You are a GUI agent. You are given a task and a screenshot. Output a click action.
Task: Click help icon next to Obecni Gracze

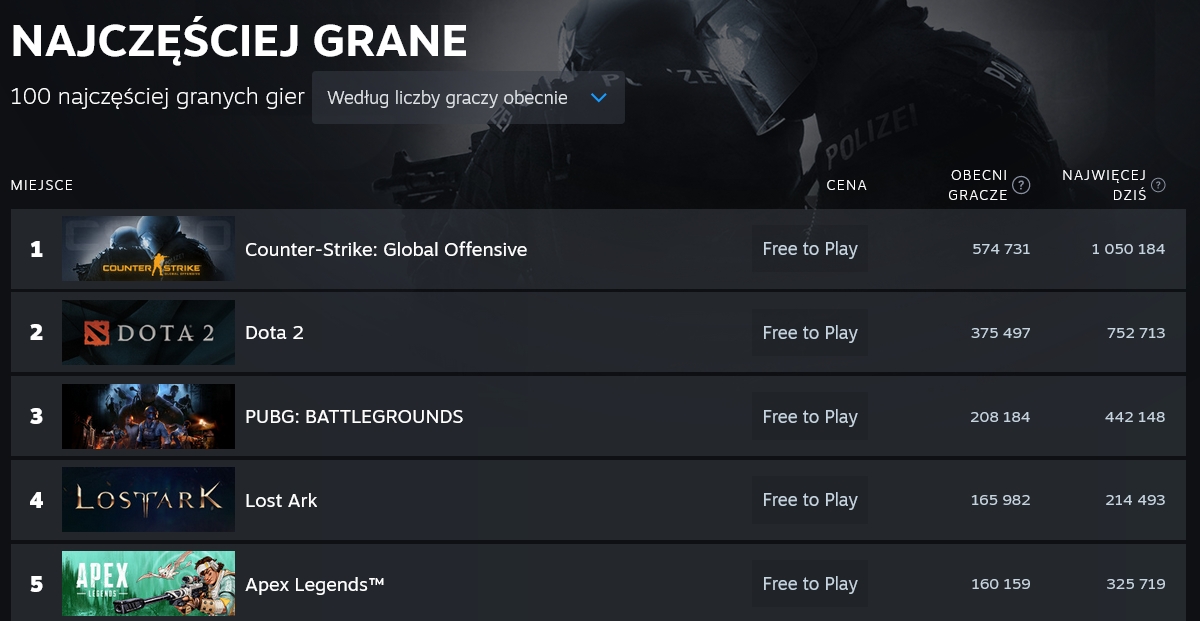point(1021,185)
